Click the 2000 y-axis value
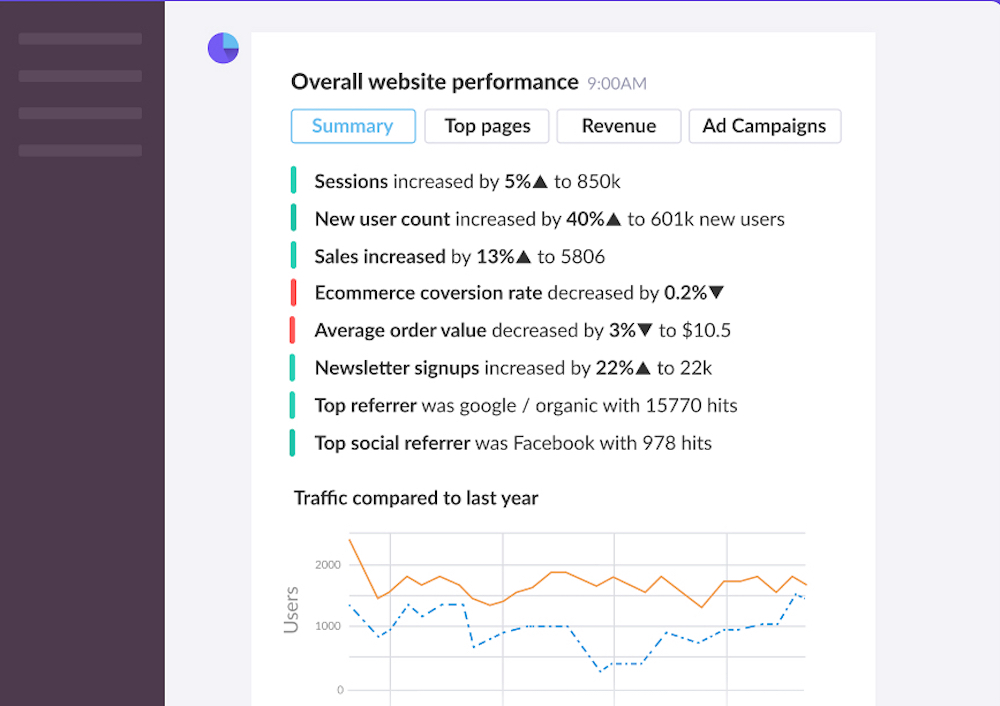This screenshot has width=1000, height=706. [x=328, y=565]
